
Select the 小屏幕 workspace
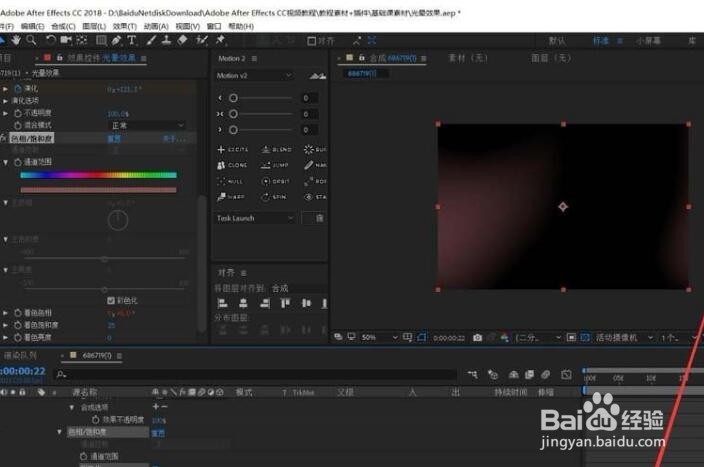pos(648,41)
